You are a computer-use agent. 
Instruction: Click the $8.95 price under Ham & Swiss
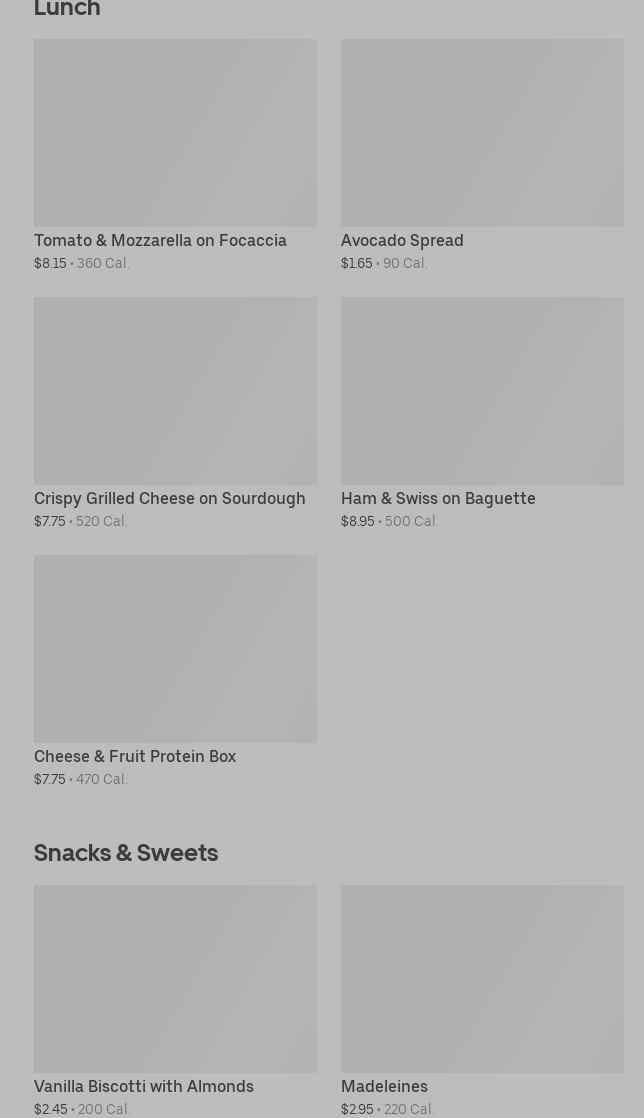click(357, 522)
